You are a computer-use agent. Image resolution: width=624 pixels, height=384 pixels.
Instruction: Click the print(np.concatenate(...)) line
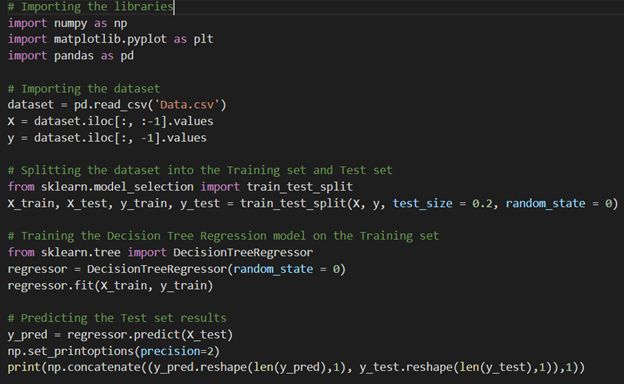click(296, 367)
